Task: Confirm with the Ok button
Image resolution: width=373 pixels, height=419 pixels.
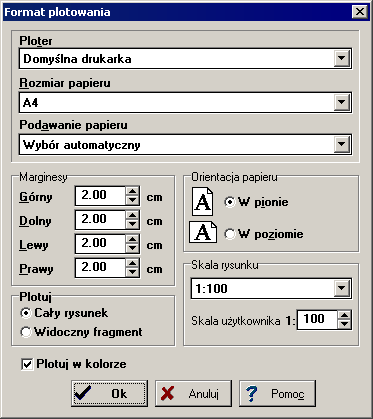Action: pyautogui.click(x=109, y=394)
